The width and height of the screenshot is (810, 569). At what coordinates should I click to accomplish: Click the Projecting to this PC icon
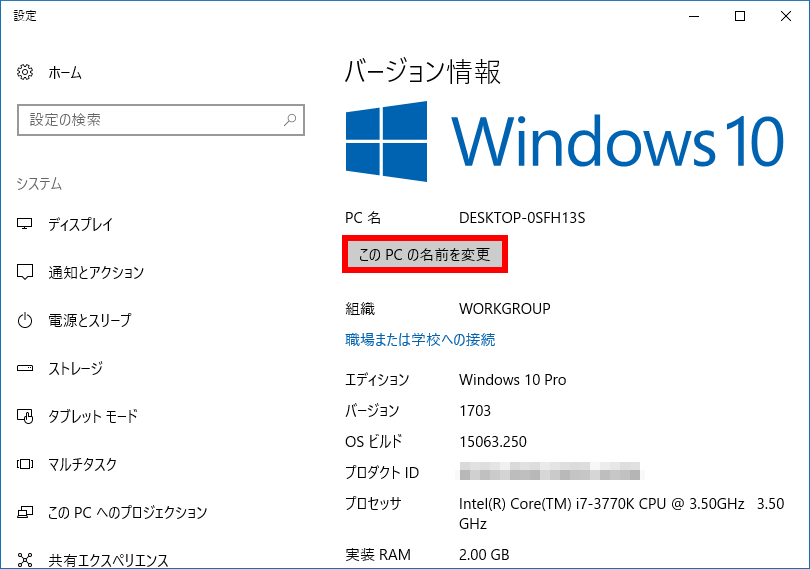tap(25, 512)
